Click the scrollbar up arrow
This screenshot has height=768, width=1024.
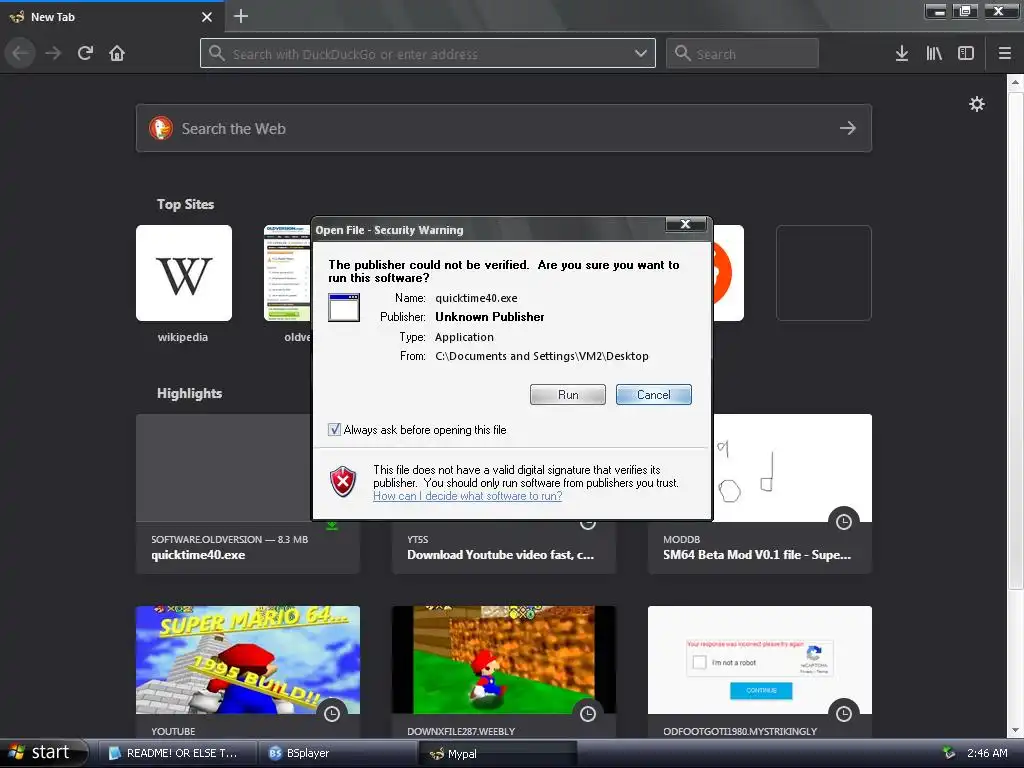(1015, 82)
